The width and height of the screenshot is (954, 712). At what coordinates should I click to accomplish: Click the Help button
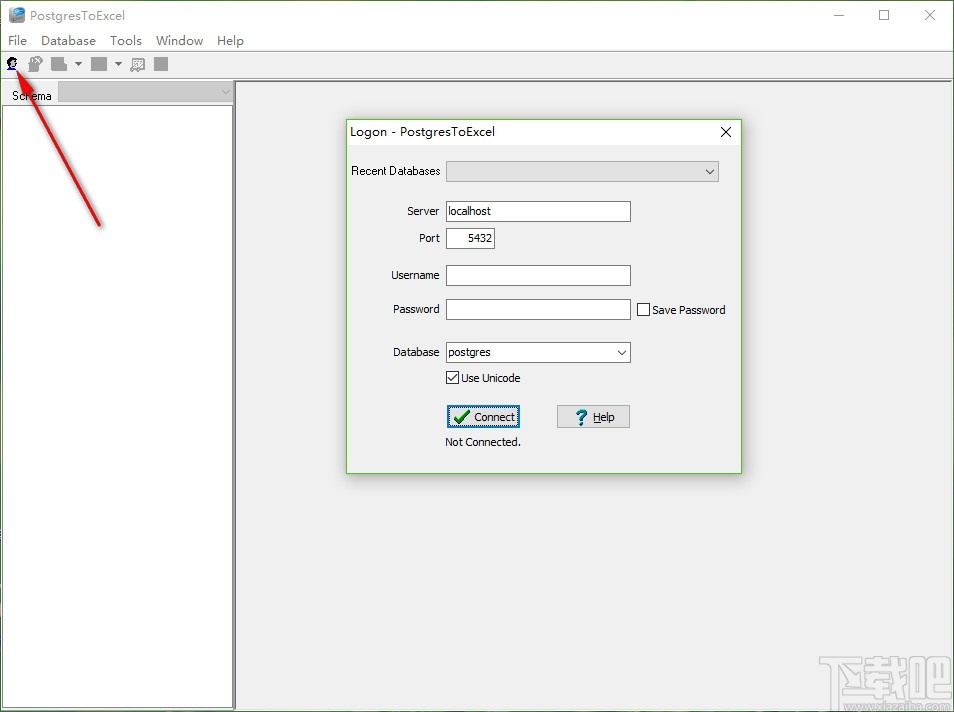(593, 416)
